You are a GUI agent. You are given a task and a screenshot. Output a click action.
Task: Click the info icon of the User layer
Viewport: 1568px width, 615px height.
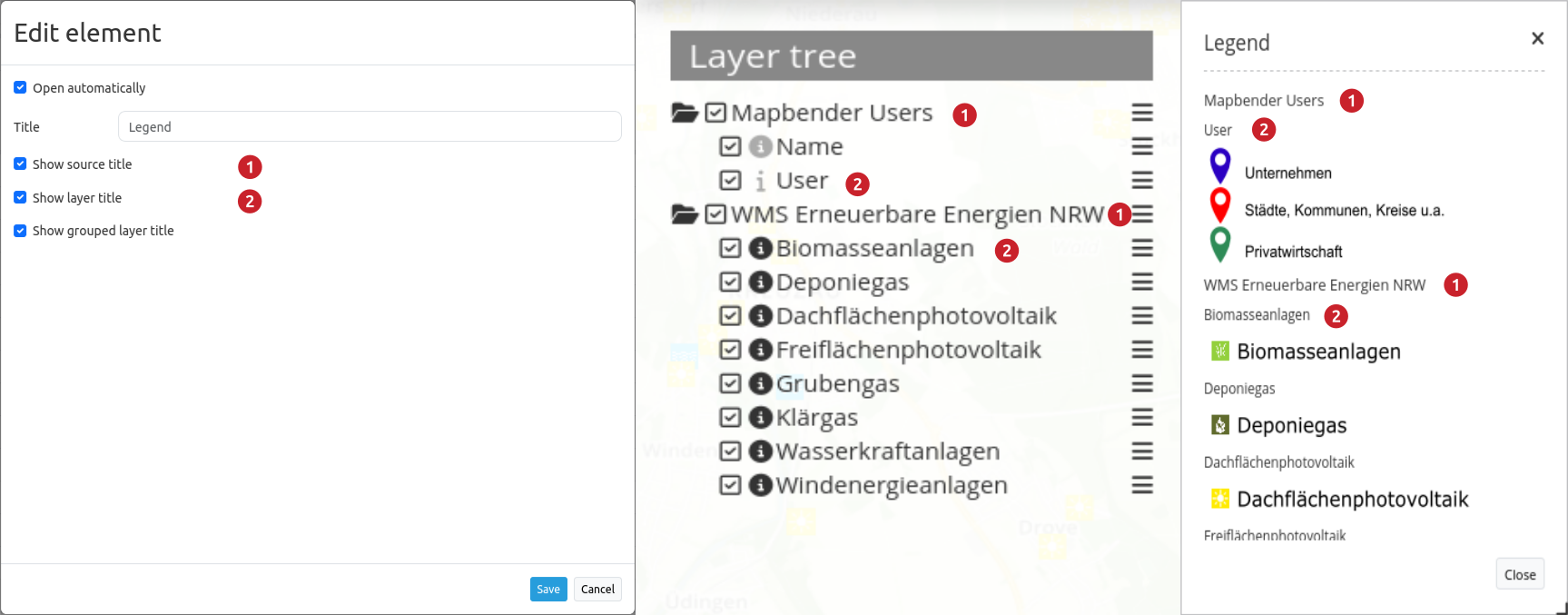point(761,181)
